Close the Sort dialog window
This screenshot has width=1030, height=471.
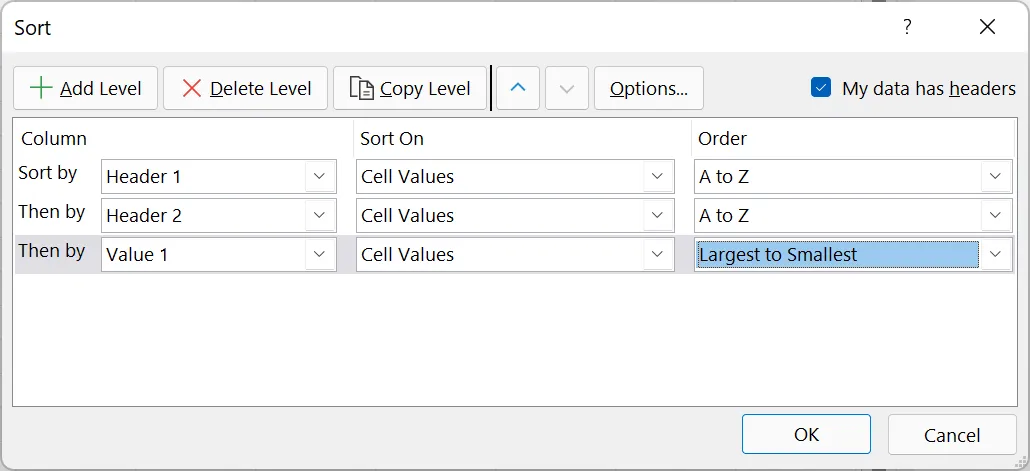click(x=988, y=27)
